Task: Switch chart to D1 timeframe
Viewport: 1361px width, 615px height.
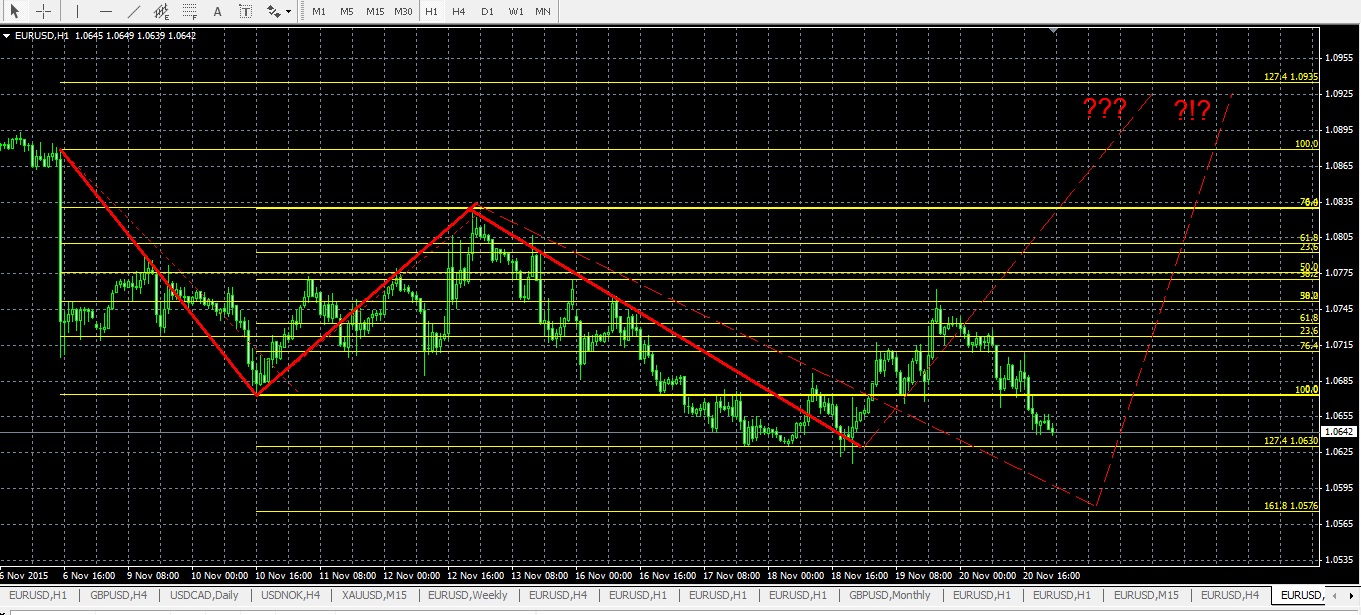Action: 487,11
